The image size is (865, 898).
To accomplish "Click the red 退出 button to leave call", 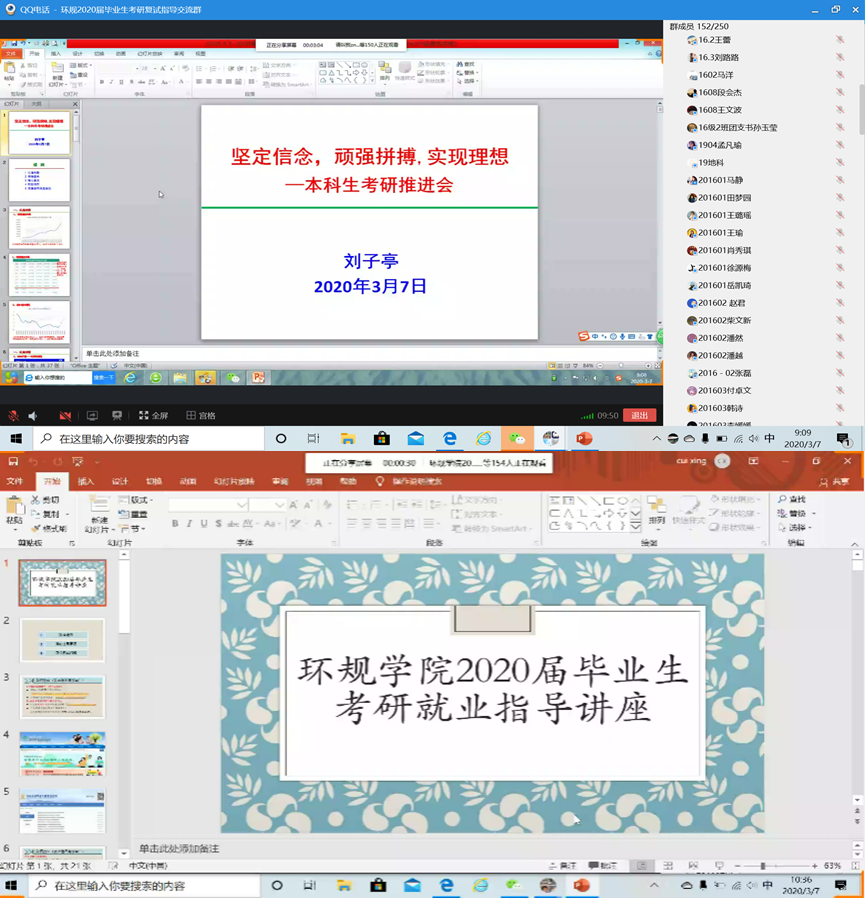I will (x=638, y=416).
